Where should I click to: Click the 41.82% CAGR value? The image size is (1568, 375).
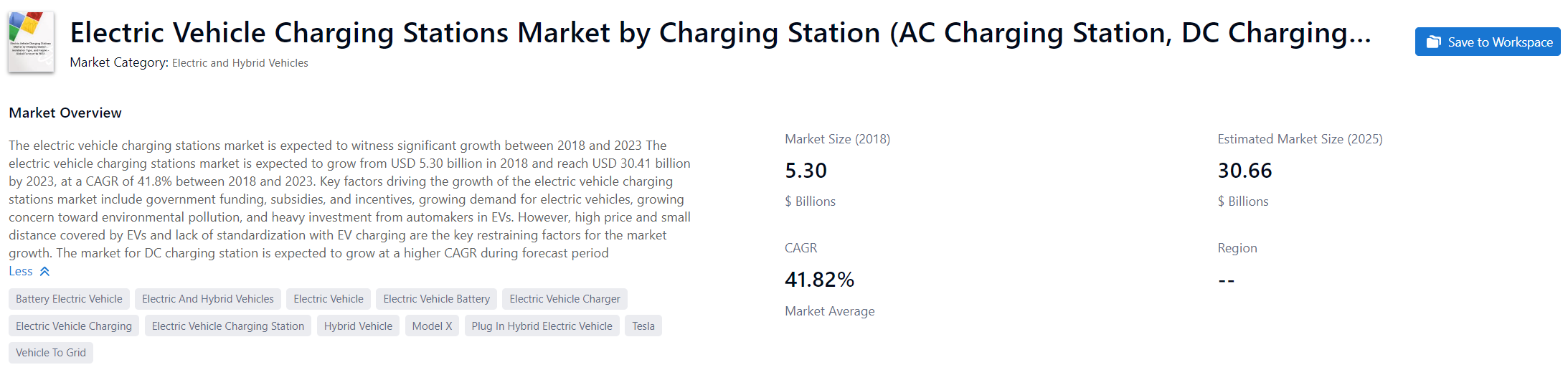tap(819, 280)
